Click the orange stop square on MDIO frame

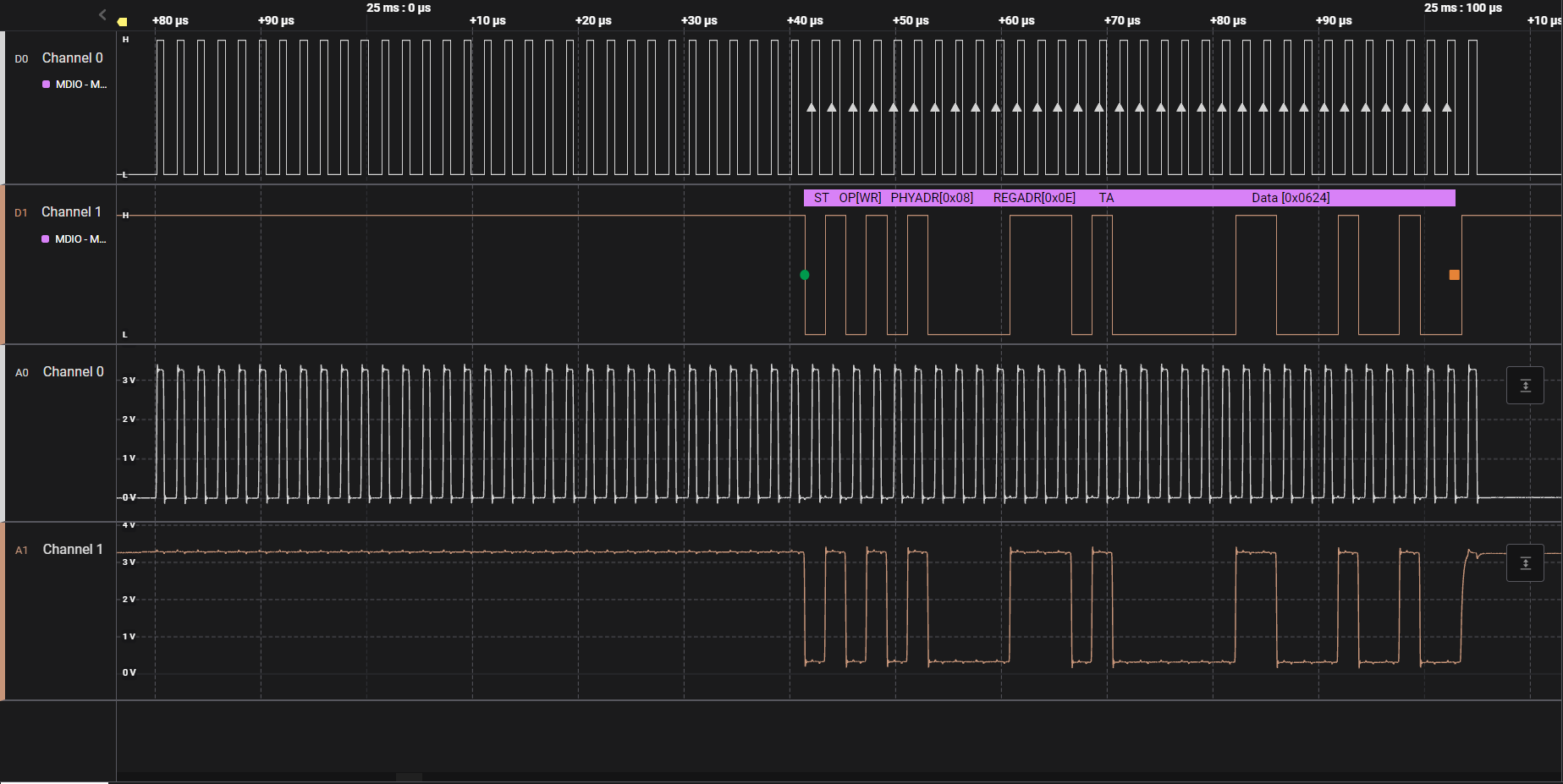(x=1454, y=275)
